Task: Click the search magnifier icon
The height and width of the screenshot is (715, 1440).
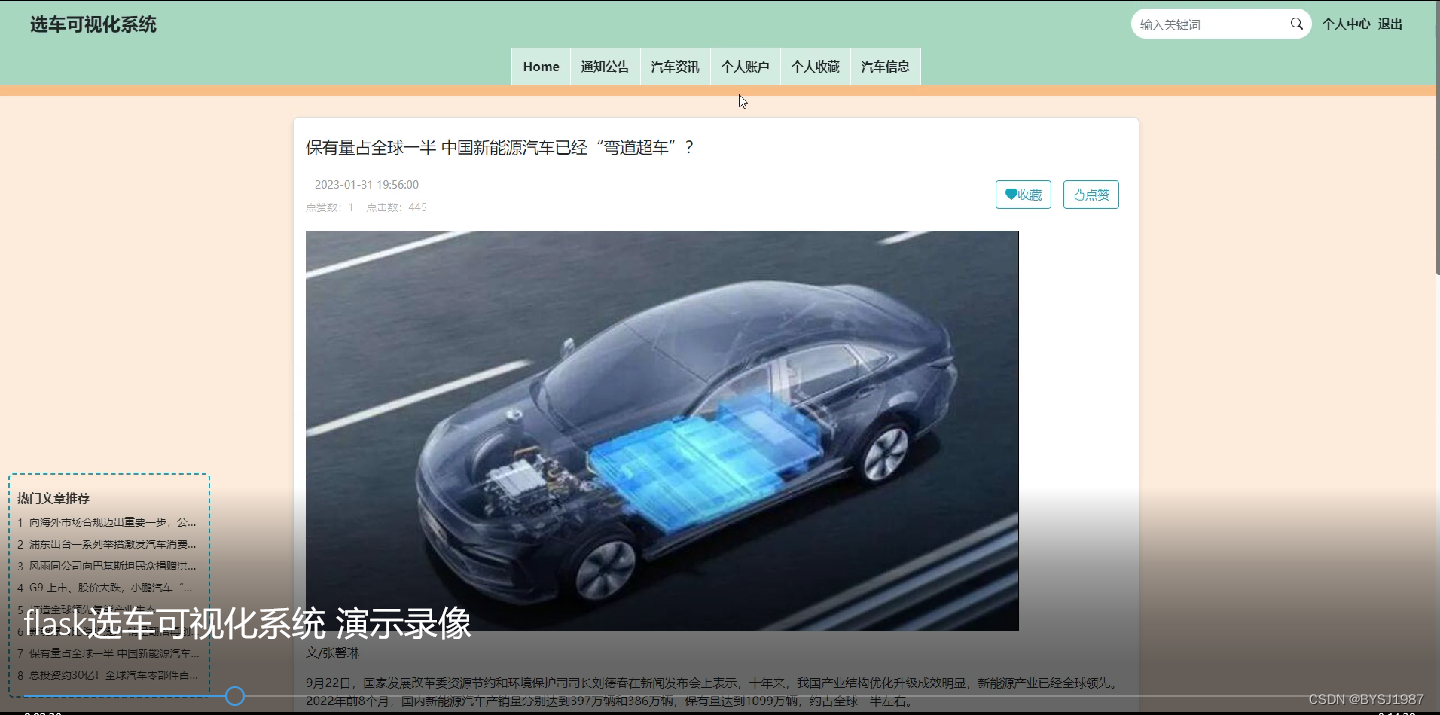Action: (1296, 24)
